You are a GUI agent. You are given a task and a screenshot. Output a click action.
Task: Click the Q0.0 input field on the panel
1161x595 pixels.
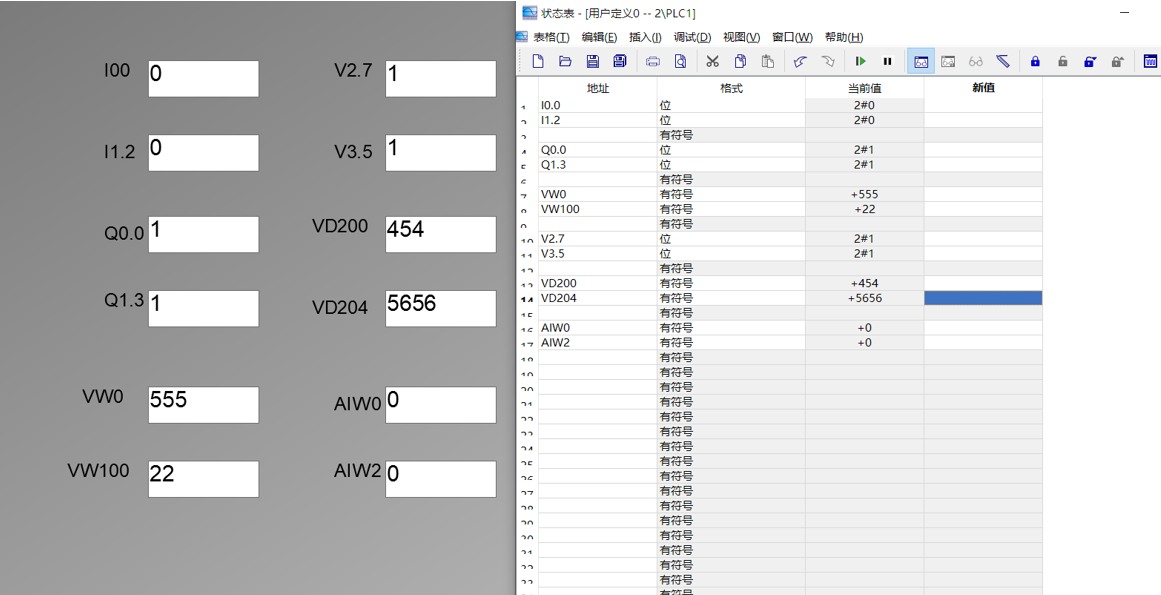tap(204, 234)
